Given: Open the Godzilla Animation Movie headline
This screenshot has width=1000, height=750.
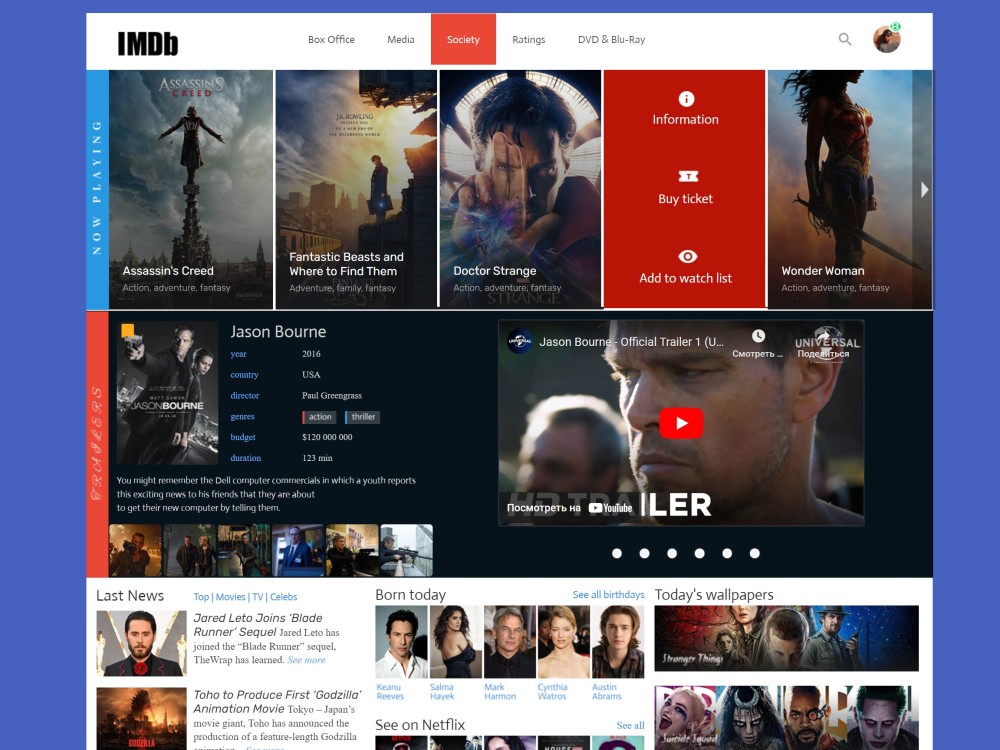Looking at the screenshot, I should coord(277,702).
